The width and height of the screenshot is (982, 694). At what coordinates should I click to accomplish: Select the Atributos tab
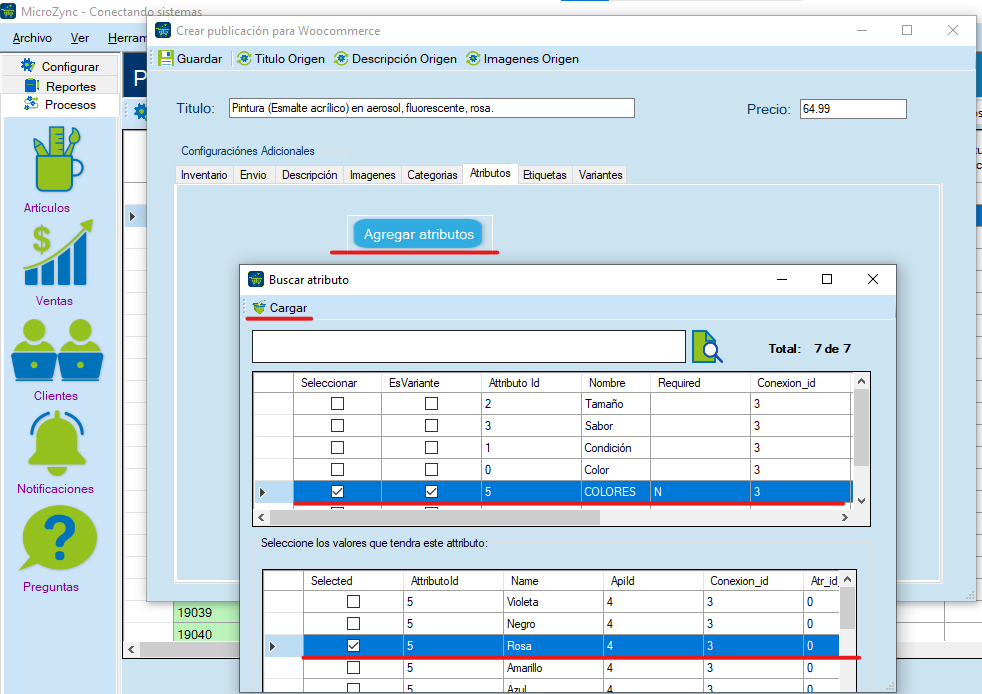(490, 174)
